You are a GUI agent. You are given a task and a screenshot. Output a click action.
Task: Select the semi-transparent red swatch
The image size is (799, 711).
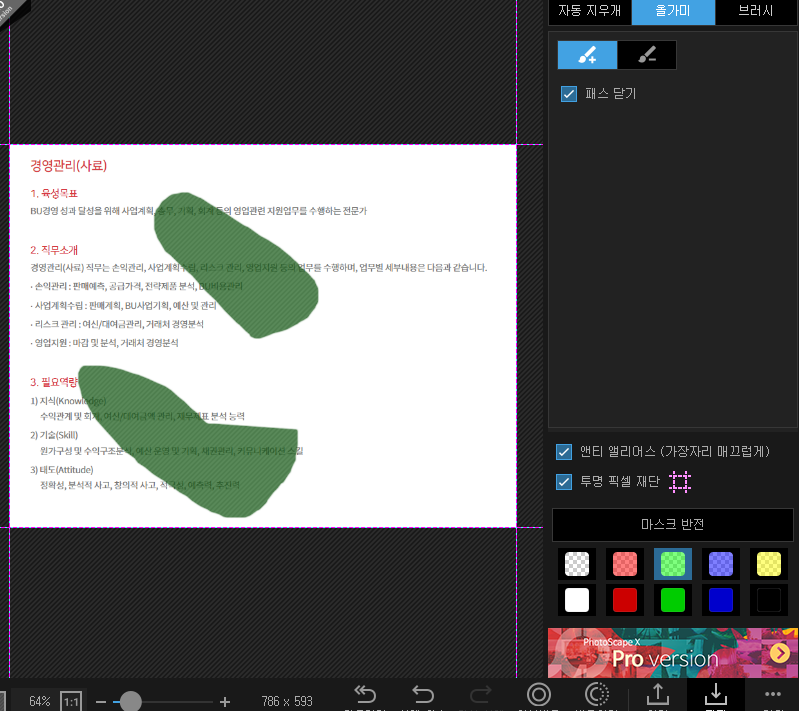[625, 564]
